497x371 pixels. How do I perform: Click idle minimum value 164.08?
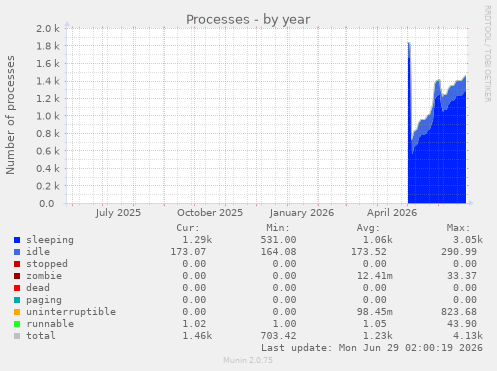click(278, 252)
